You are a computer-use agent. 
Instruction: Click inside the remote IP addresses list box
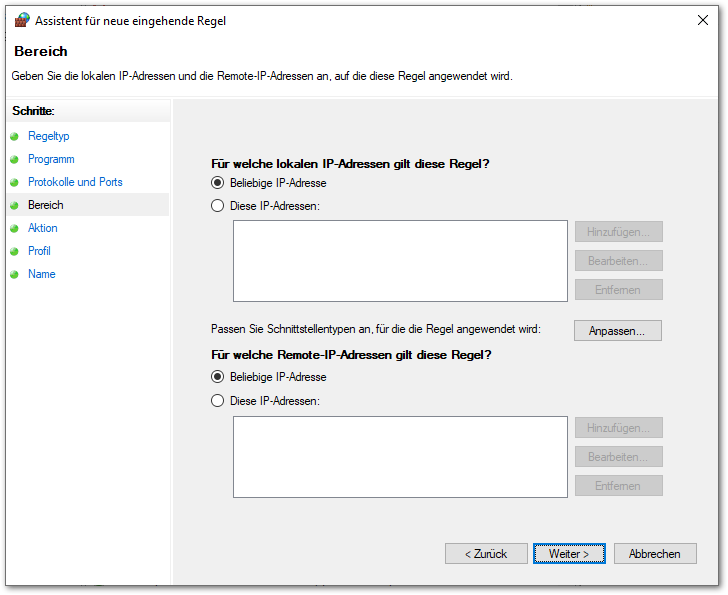[400, 456]
